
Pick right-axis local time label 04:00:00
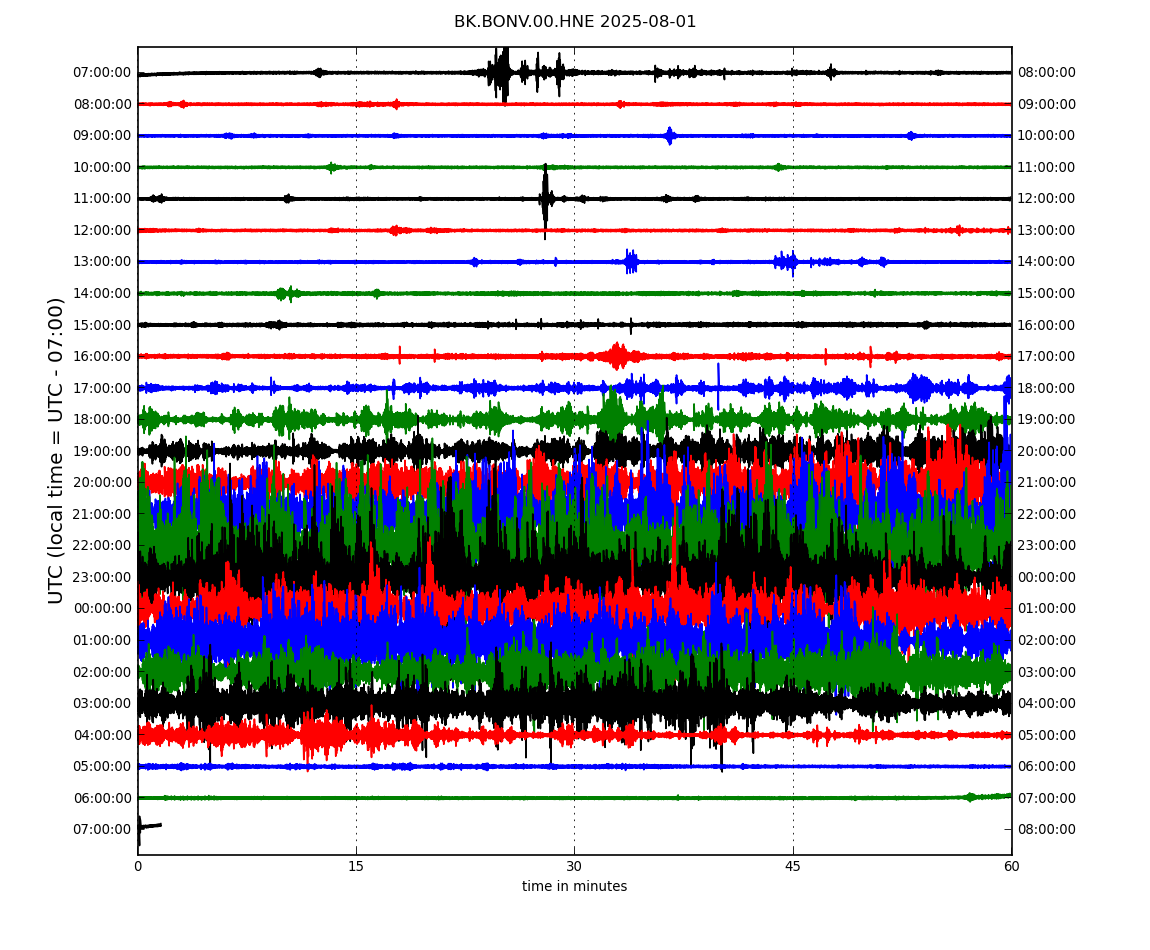pos(1047,704)
